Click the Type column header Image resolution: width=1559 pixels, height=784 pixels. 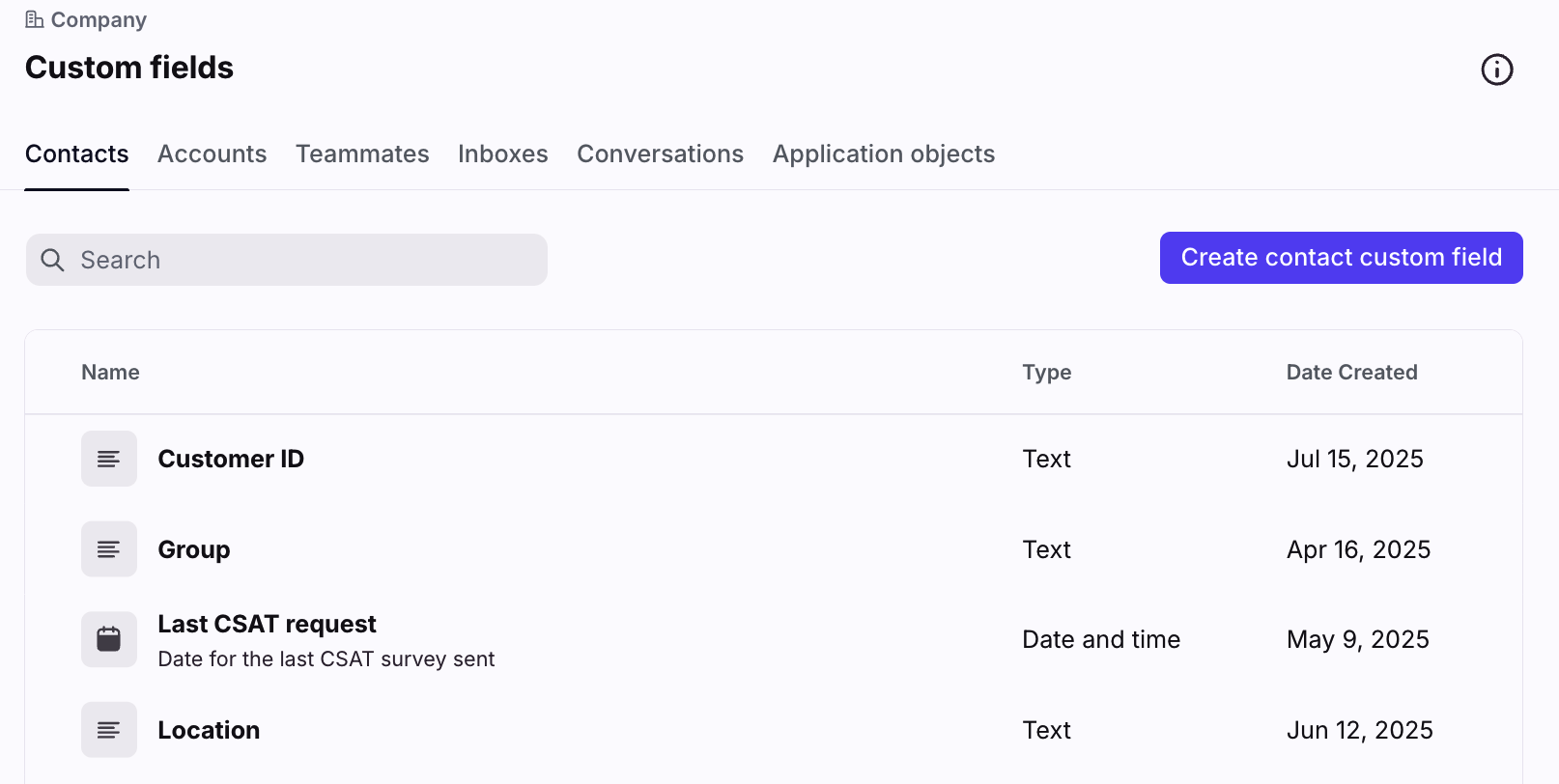point(1046,373)
